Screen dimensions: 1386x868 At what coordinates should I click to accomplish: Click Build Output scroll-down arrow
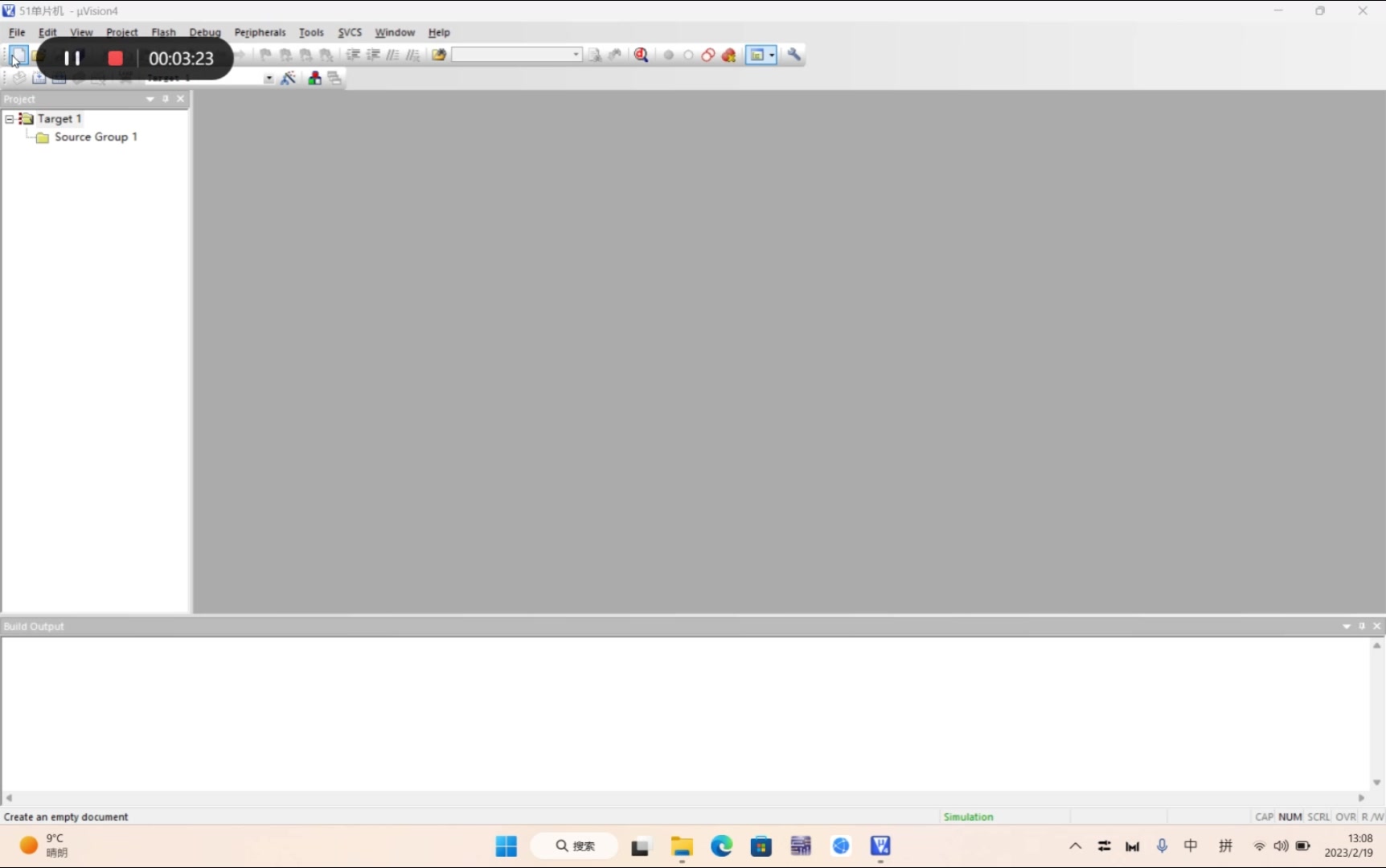click(1376, 782)
